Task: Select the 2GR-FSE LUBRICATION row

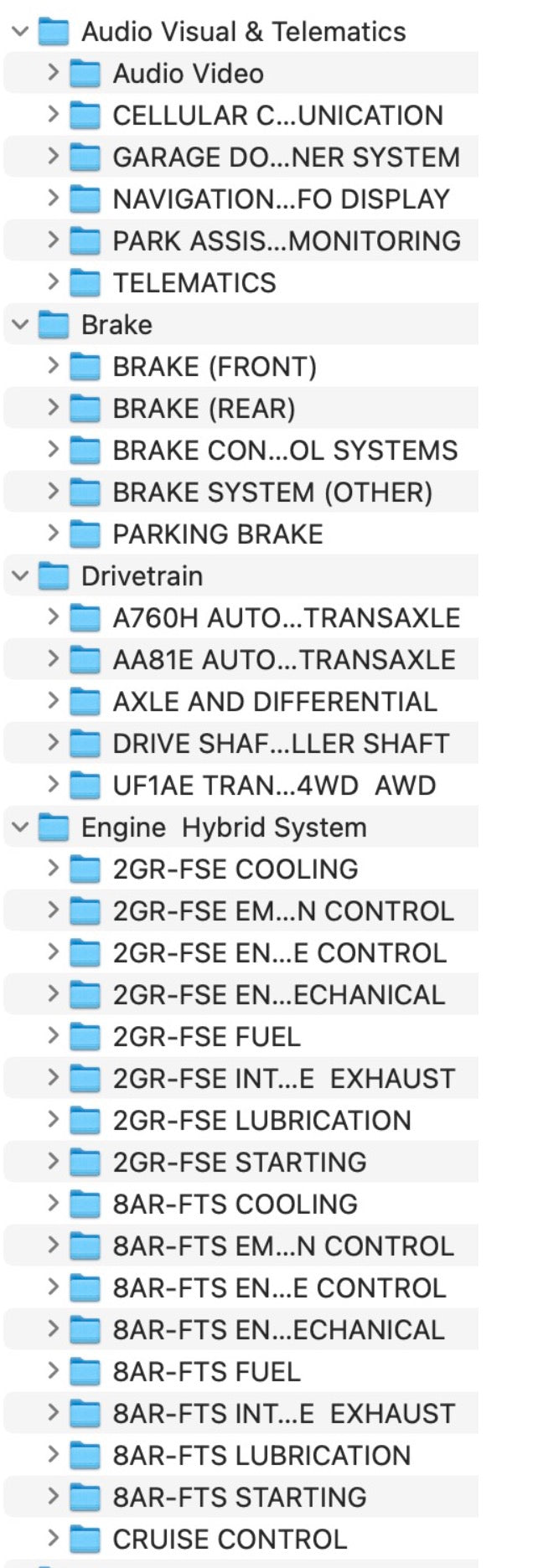Action: pos(241,1121)
